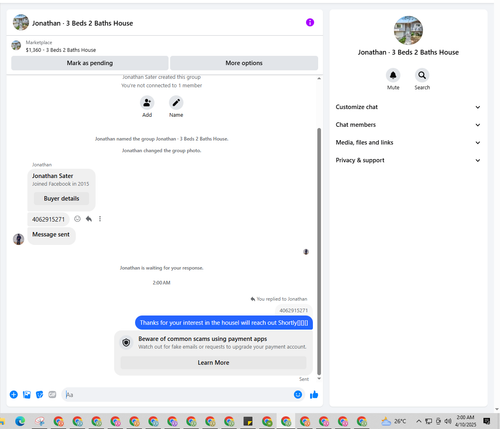This screenshot has width=500, height=429.
Task: Expand Privacy & support section
Action: [408, 160]
